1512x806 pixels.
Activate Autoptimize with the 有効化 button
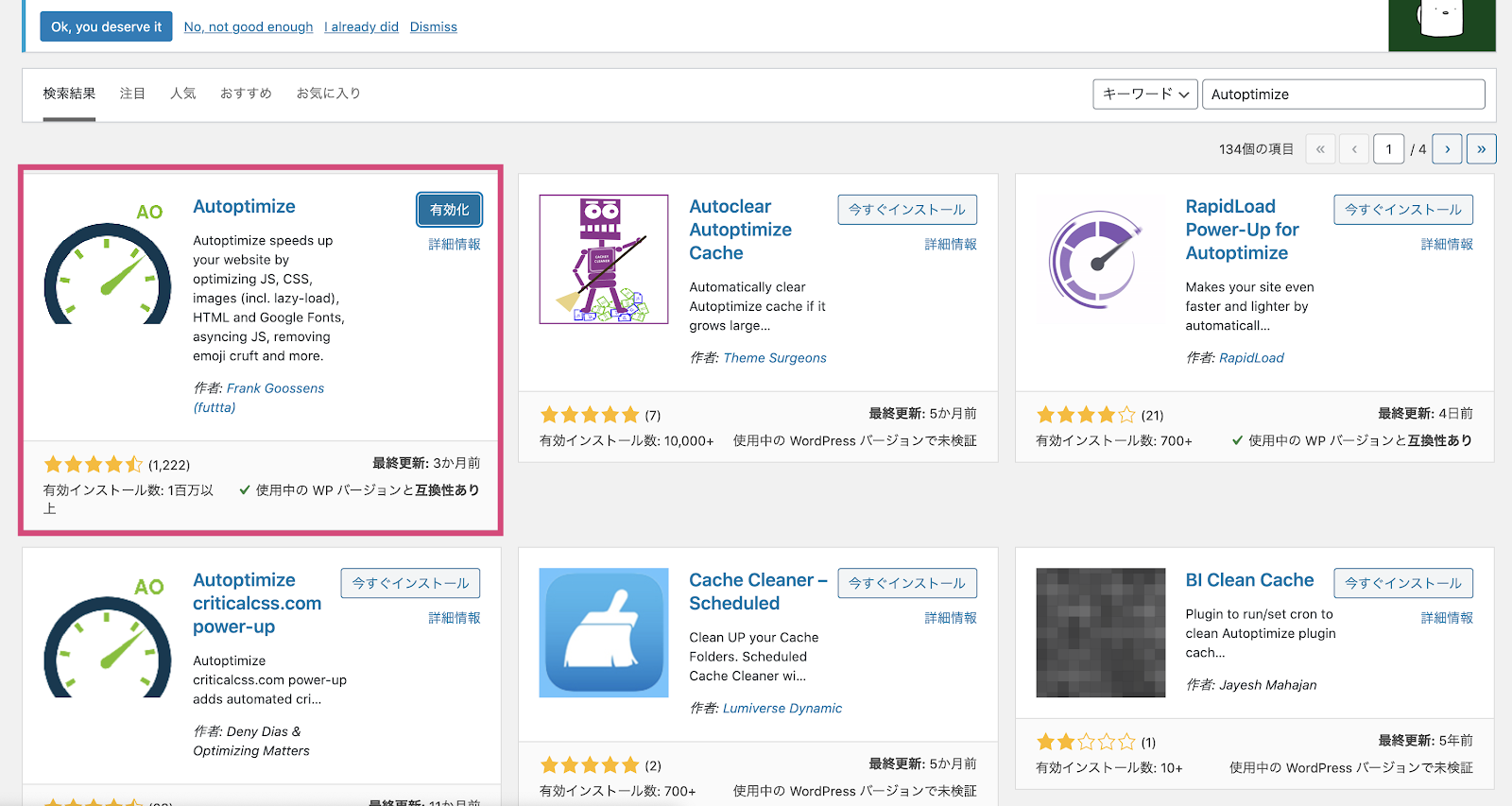click(450, 210)
